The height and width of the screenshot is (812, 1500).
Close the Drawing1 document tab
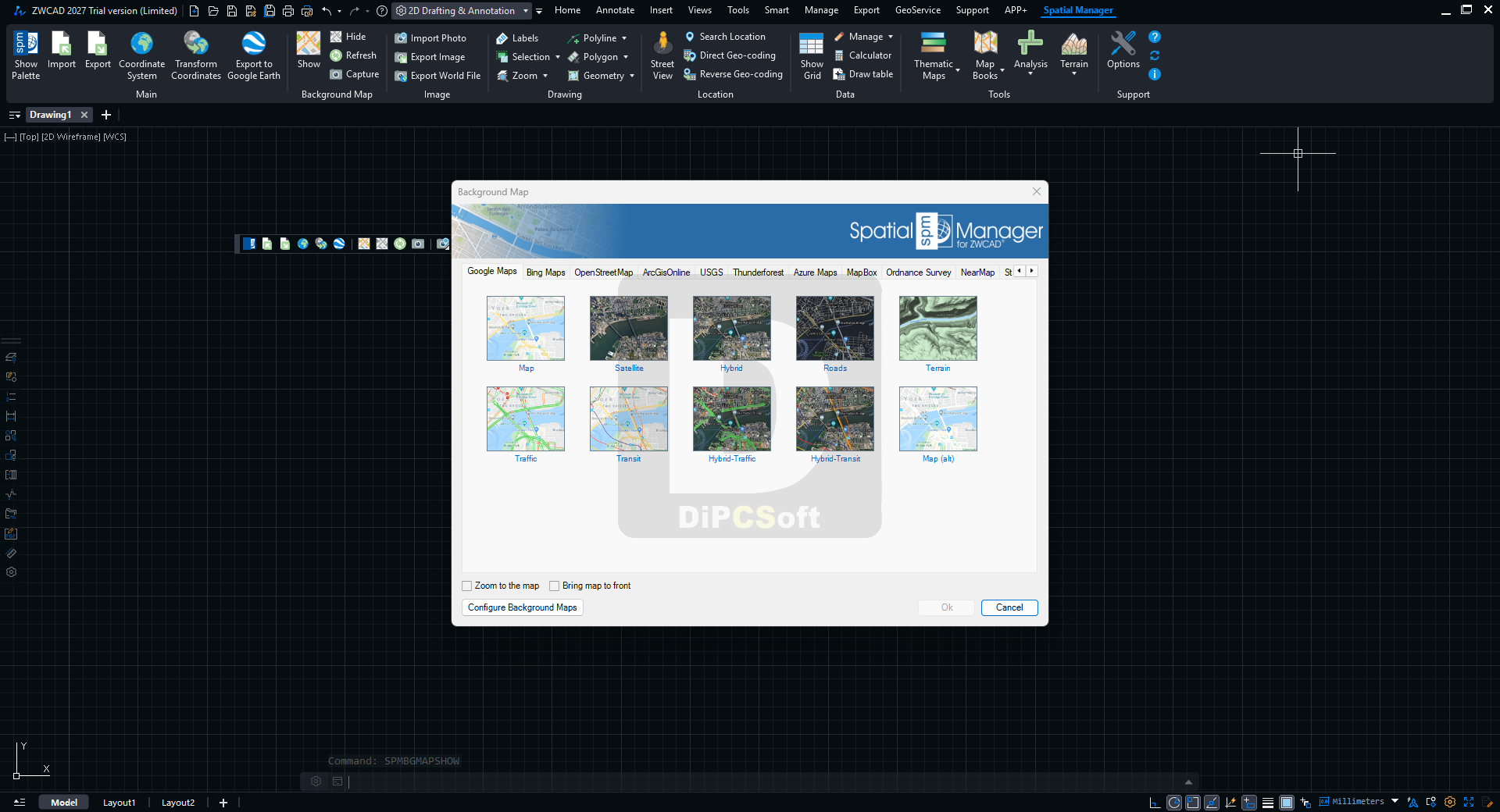point(84,115)
